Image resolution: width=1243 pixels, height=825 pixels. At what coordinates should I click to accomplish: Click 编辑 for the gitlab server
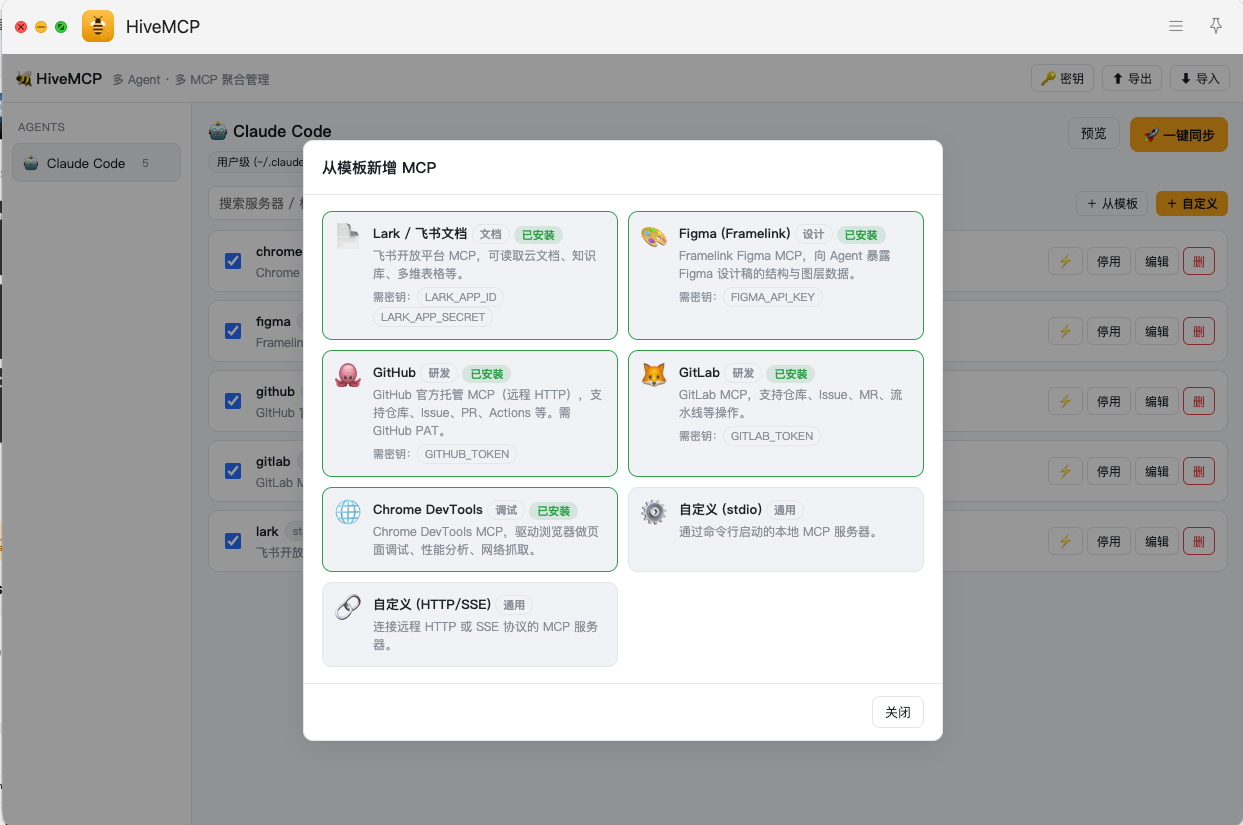pyautogui.click(x=1157, y=471)
